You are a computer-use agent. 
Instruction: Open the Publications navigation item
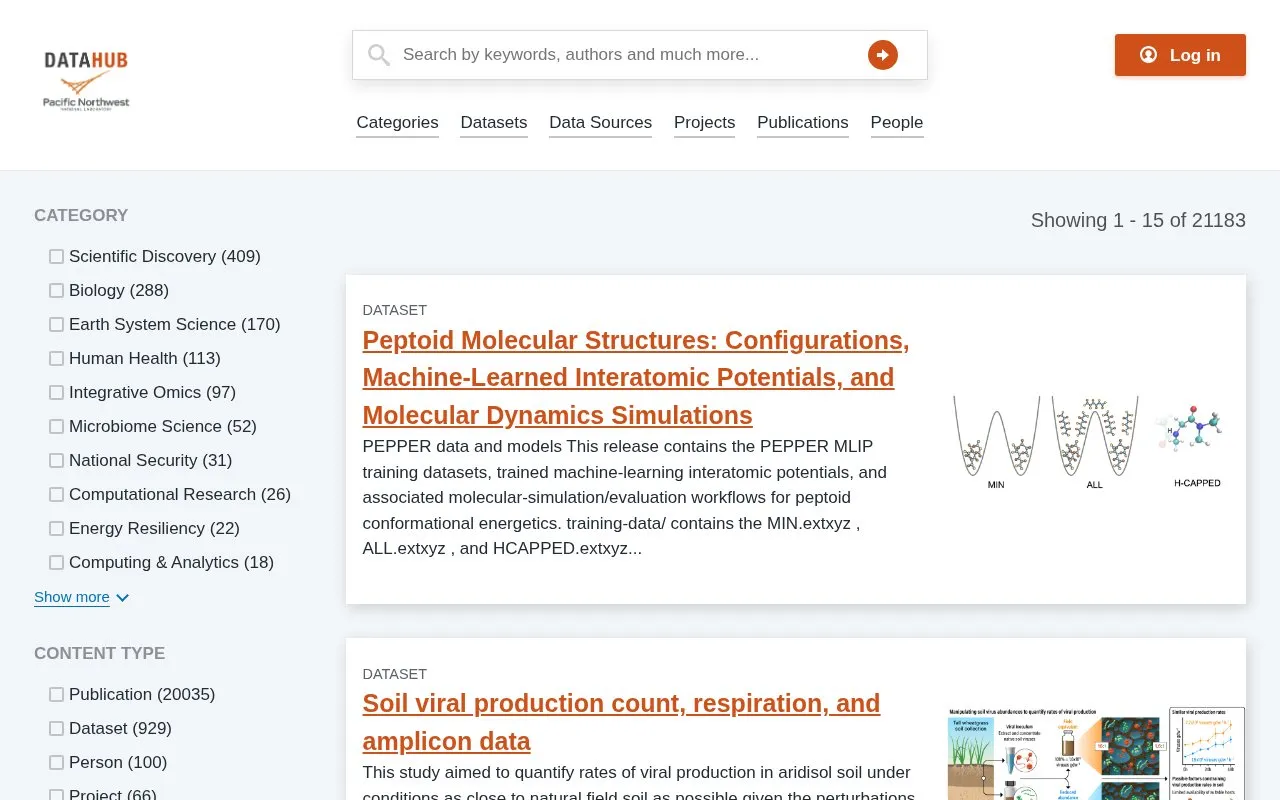point(803,122)
